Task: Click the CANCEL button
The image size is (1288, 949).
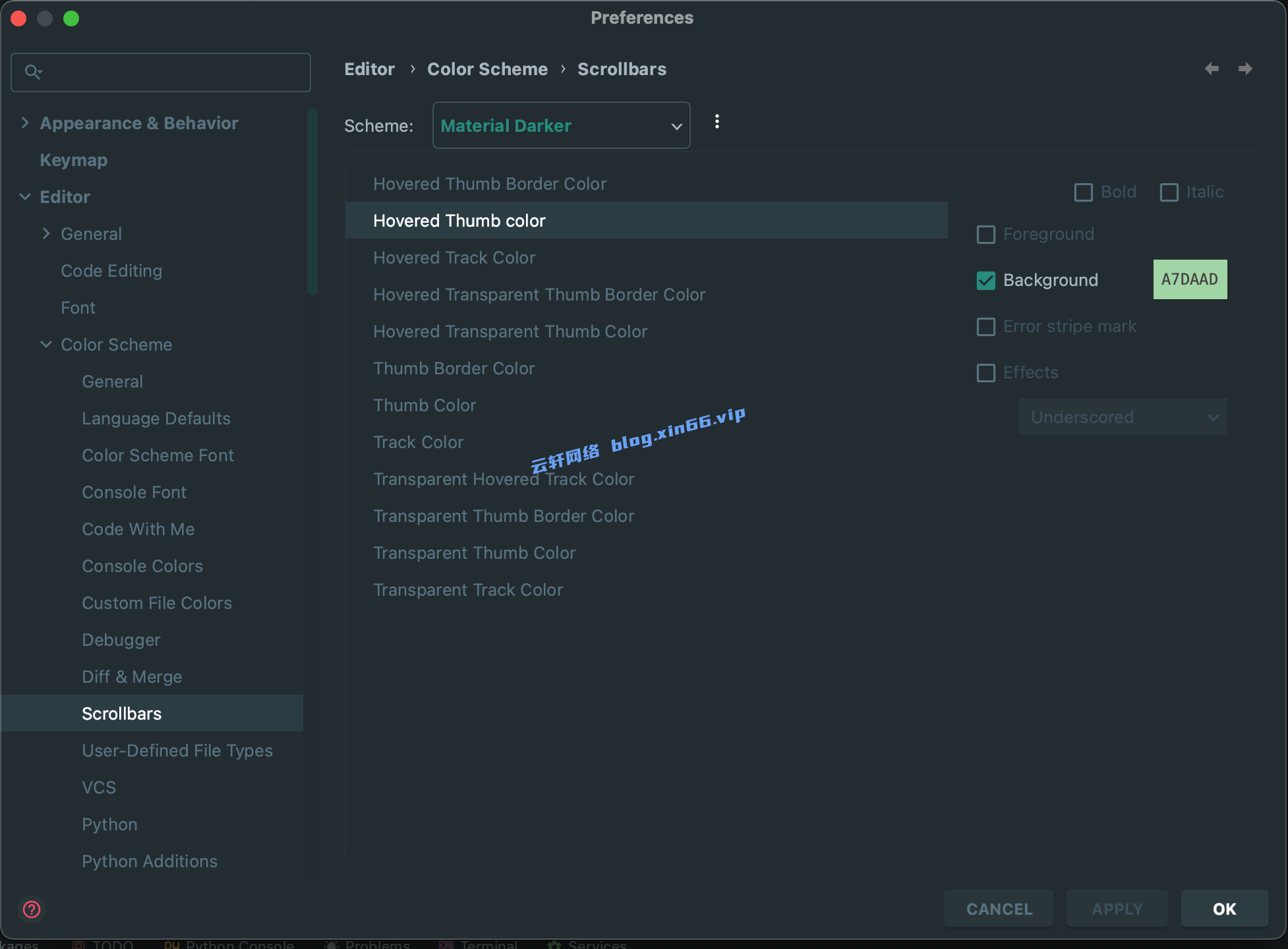Action: coord(999,909)
